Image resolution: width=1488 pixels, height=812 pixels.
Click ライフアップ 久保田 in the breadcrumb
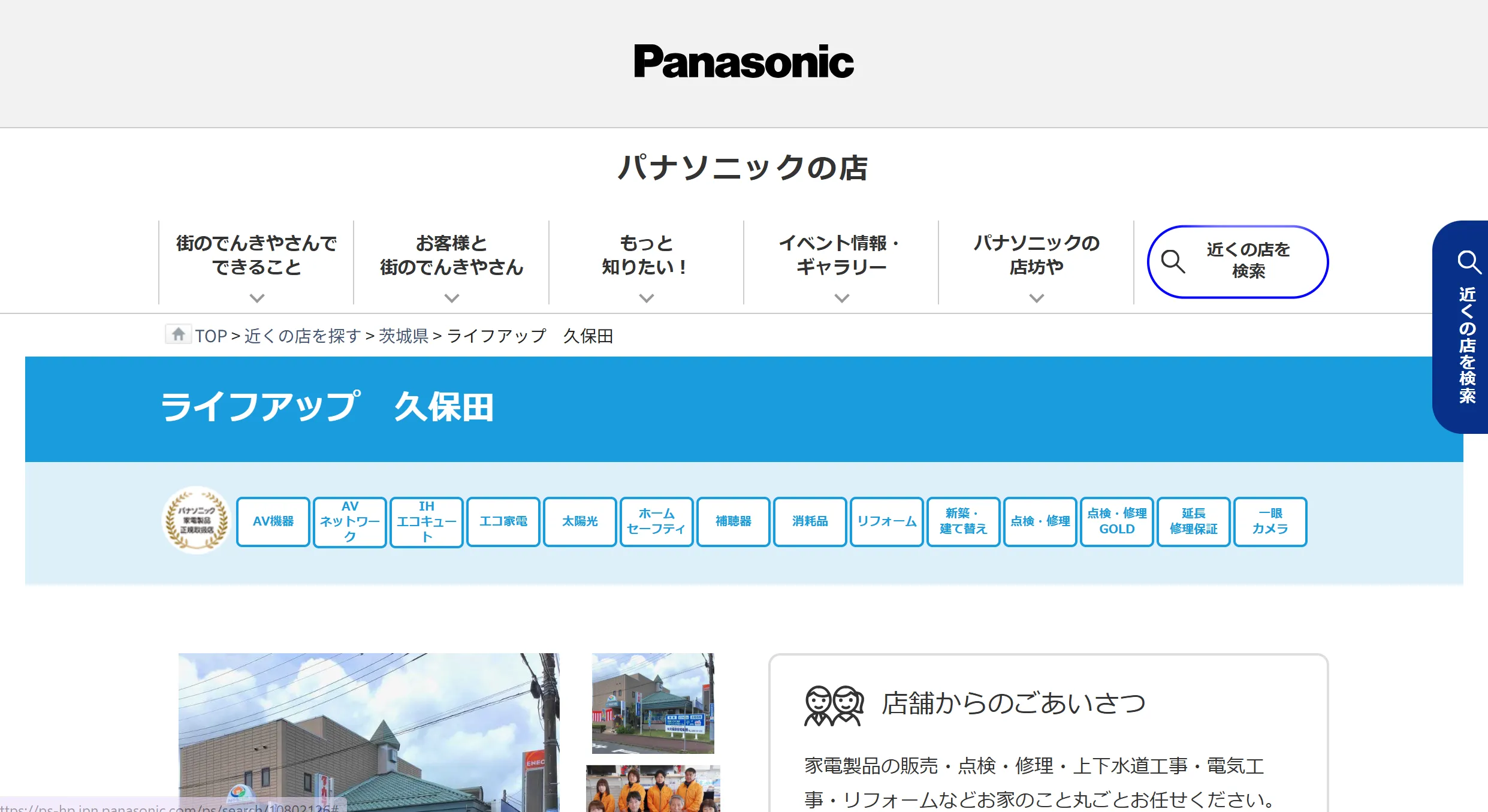530,336
